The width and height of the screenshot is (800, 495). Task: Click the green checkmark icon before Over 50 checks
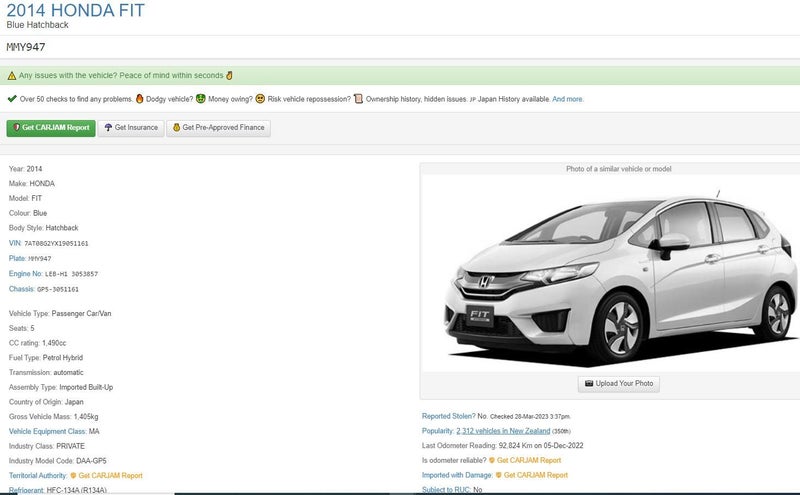[12, 98]
